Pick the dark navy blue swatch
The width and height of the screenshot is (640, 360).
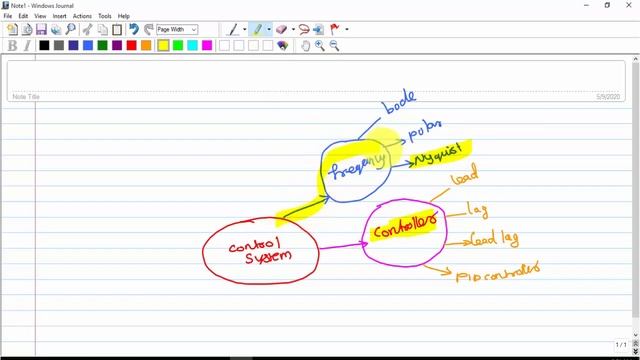(x=73, y=45)
